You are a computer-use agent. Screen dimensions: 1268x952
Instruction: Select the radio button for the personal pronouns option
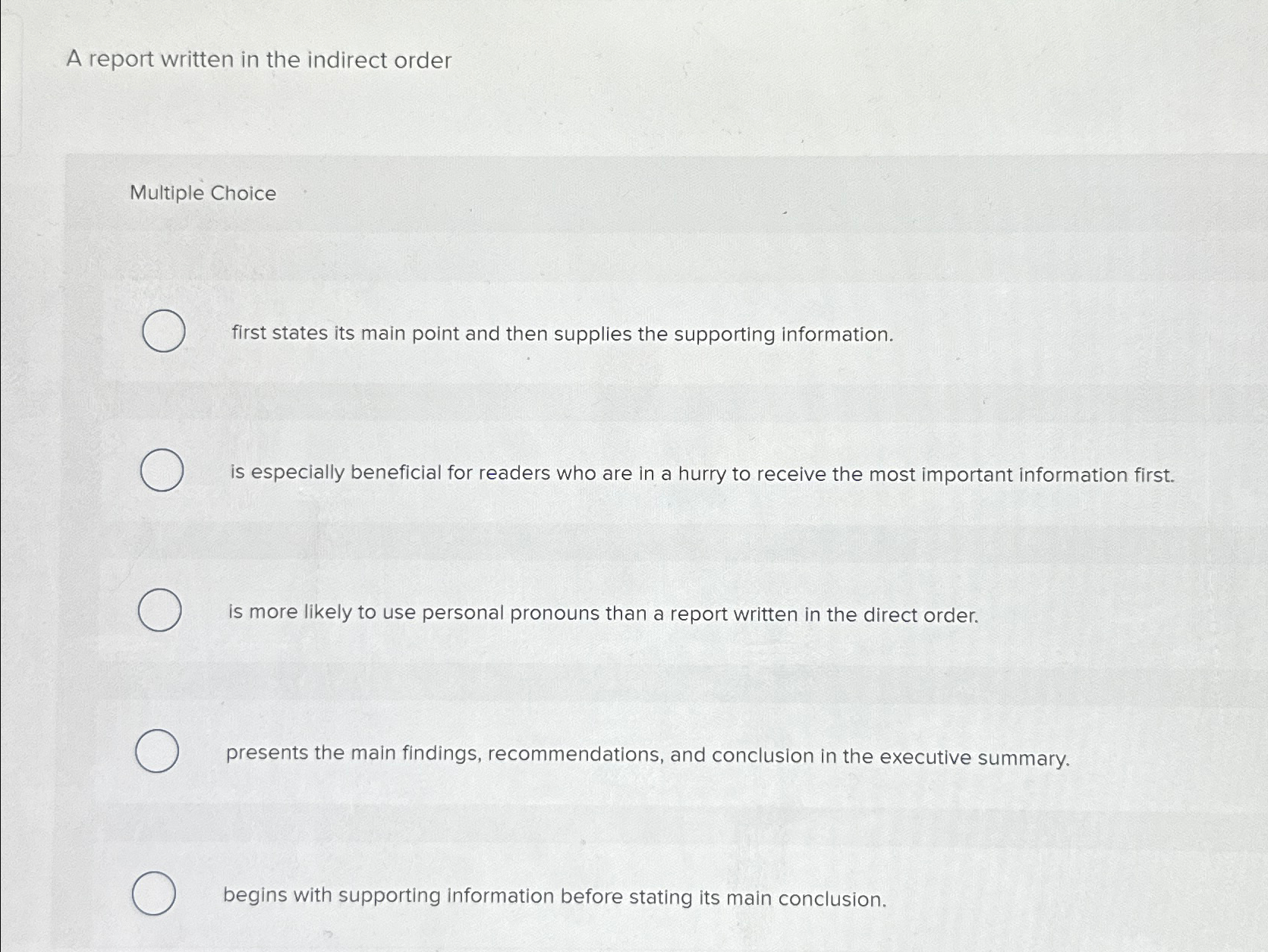pyautogui.click(x=162, y=611)
